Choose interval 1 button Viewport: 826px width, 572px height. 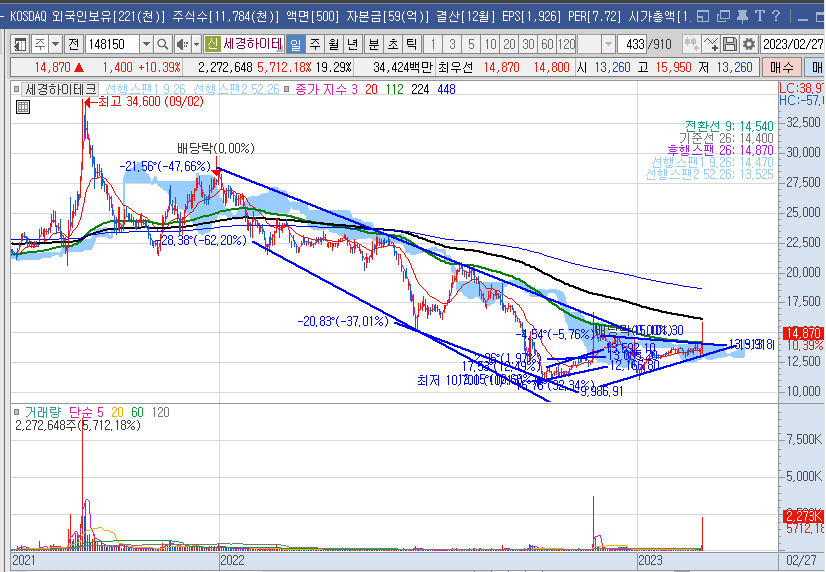pos(433,44)
